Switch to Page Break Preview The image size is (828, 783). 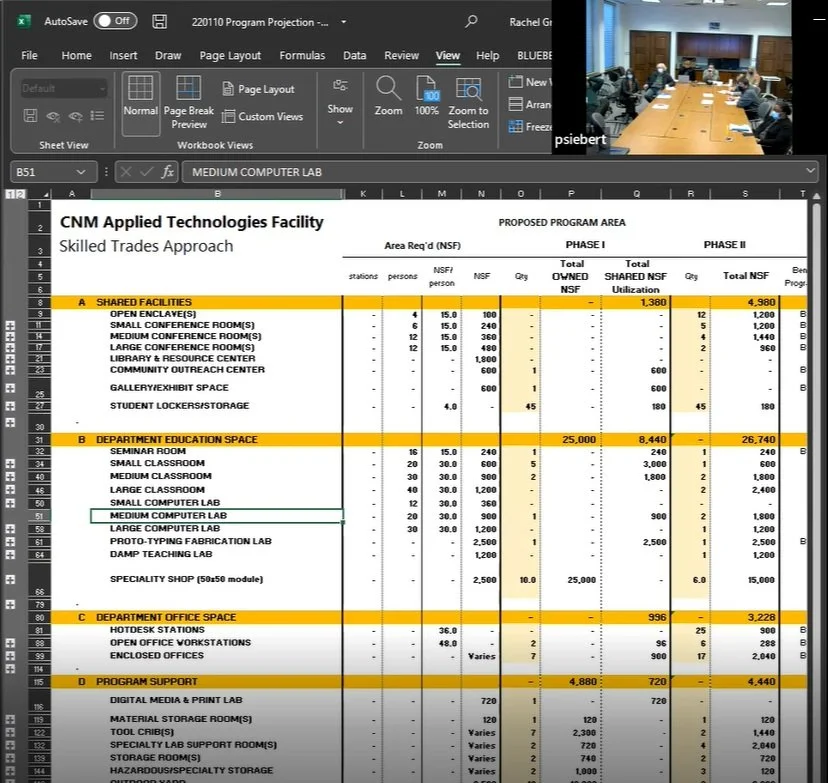point(189,103)
